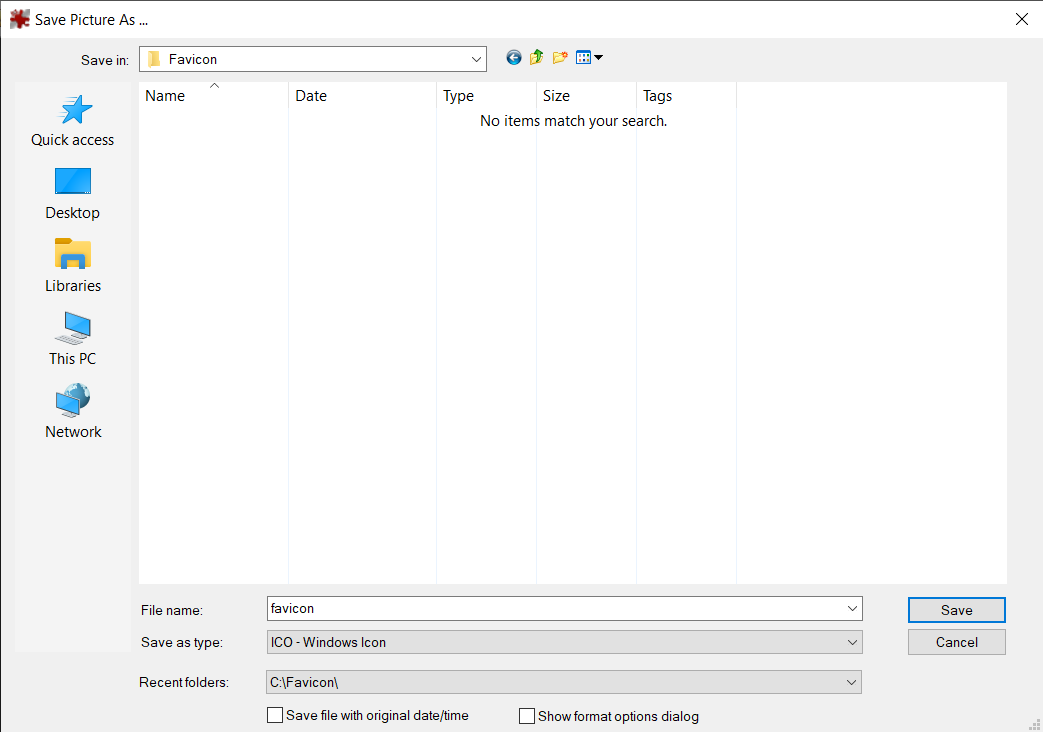Viewport: 1043px width, 732px height.
Task: Click the Save button
Action: (x=956, y=610)
